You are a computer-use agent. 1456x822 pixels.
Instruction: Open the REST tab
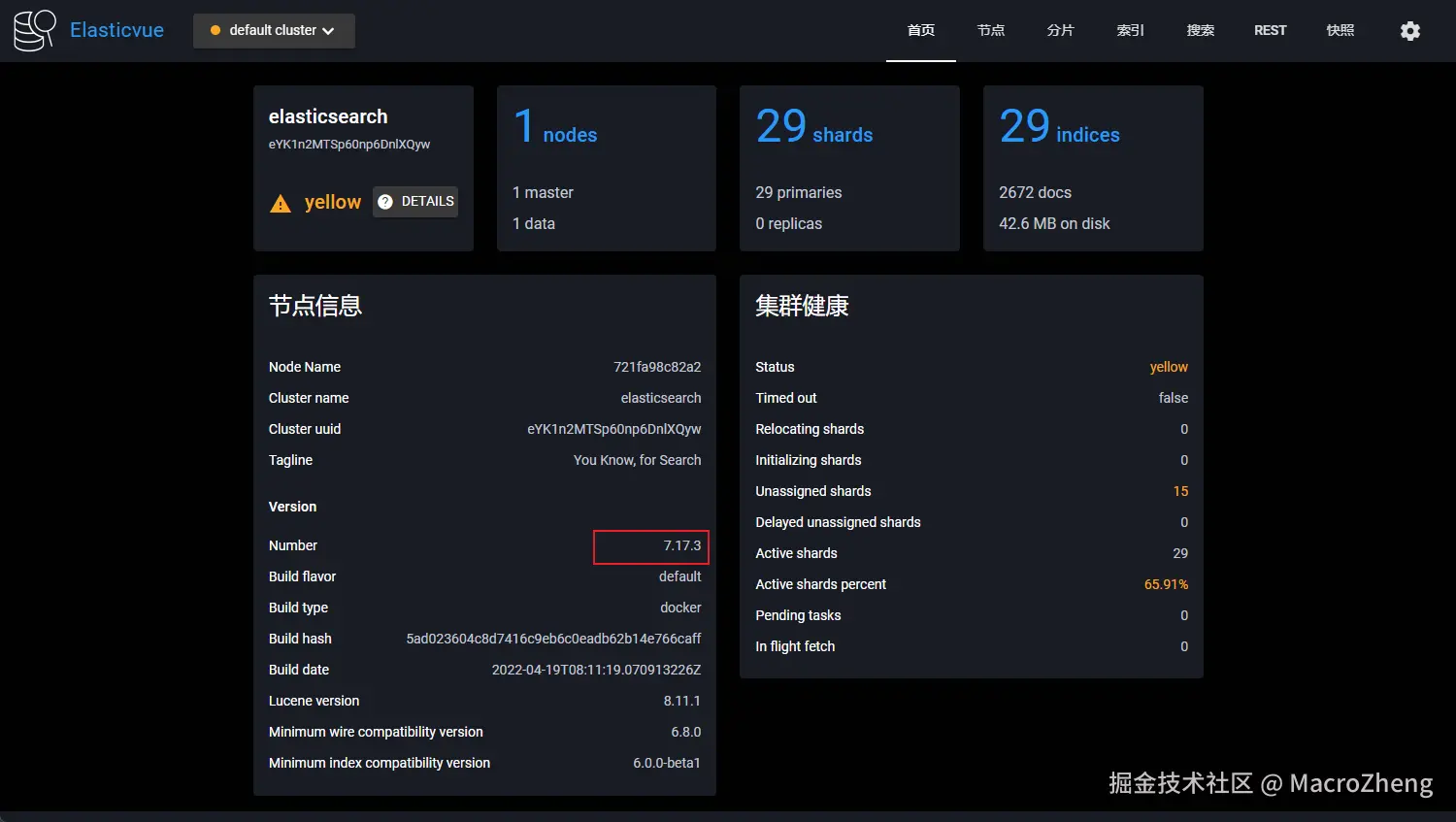(1271, 31)
